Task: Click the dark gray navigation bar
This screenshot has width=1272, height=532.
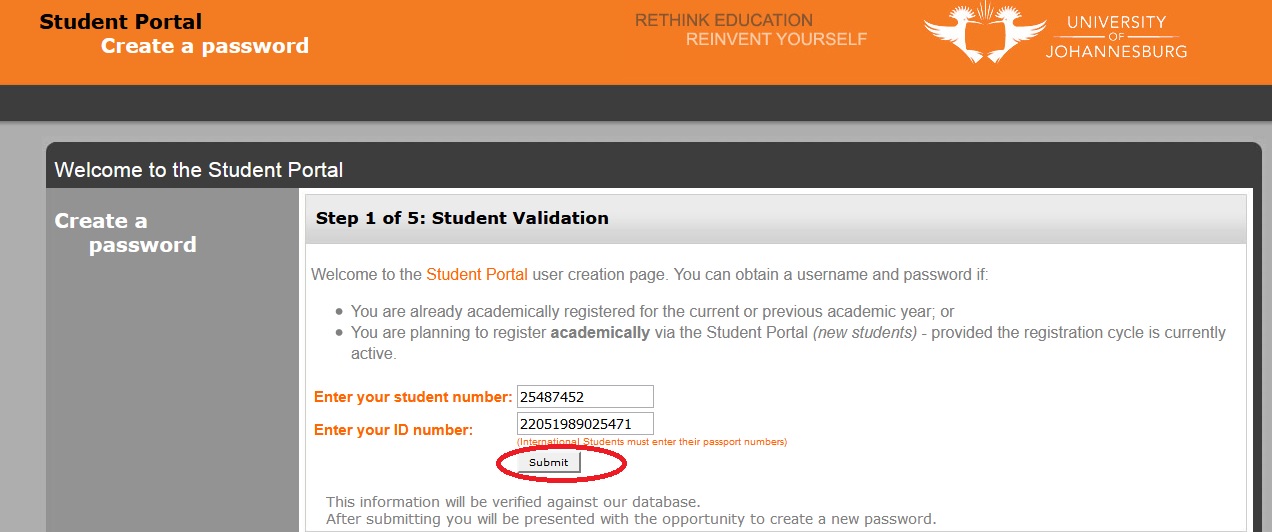Action: pyautogui.click(x=636, y=103)
